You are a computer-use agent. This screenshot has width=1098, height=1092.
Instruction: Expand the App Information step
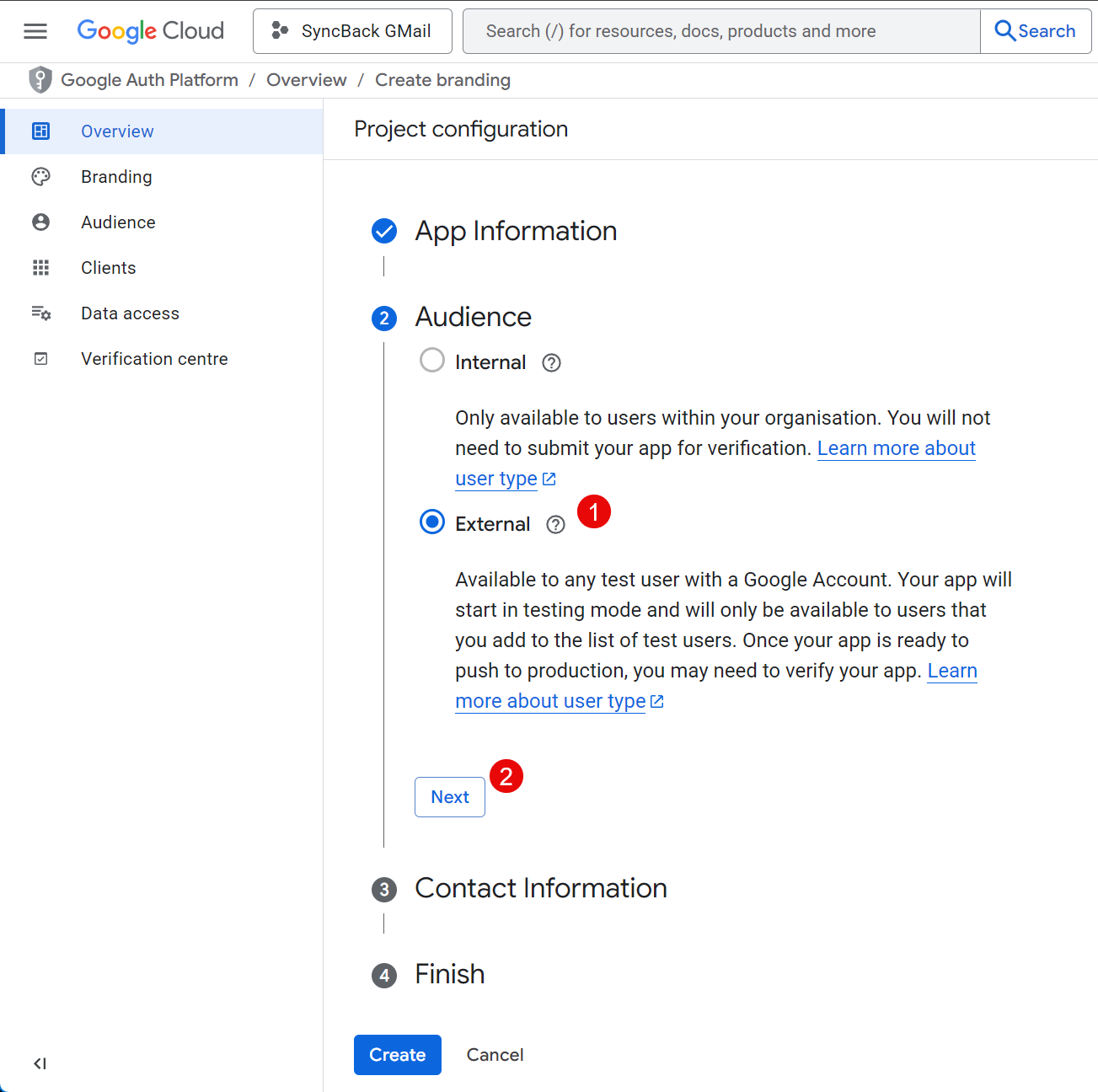click(x=515, y=231)
